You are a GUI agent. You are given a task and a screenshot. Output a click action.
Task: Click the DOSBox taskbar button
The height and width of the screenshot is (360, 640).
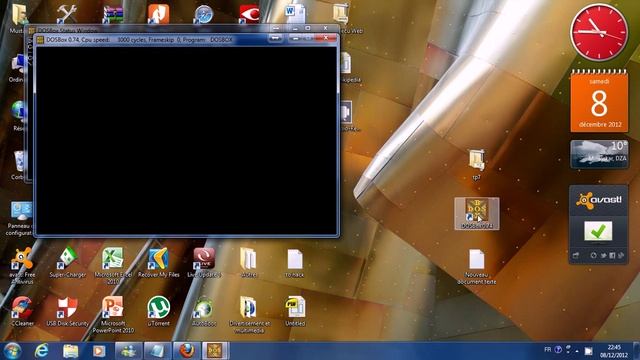tap(215, 351)
